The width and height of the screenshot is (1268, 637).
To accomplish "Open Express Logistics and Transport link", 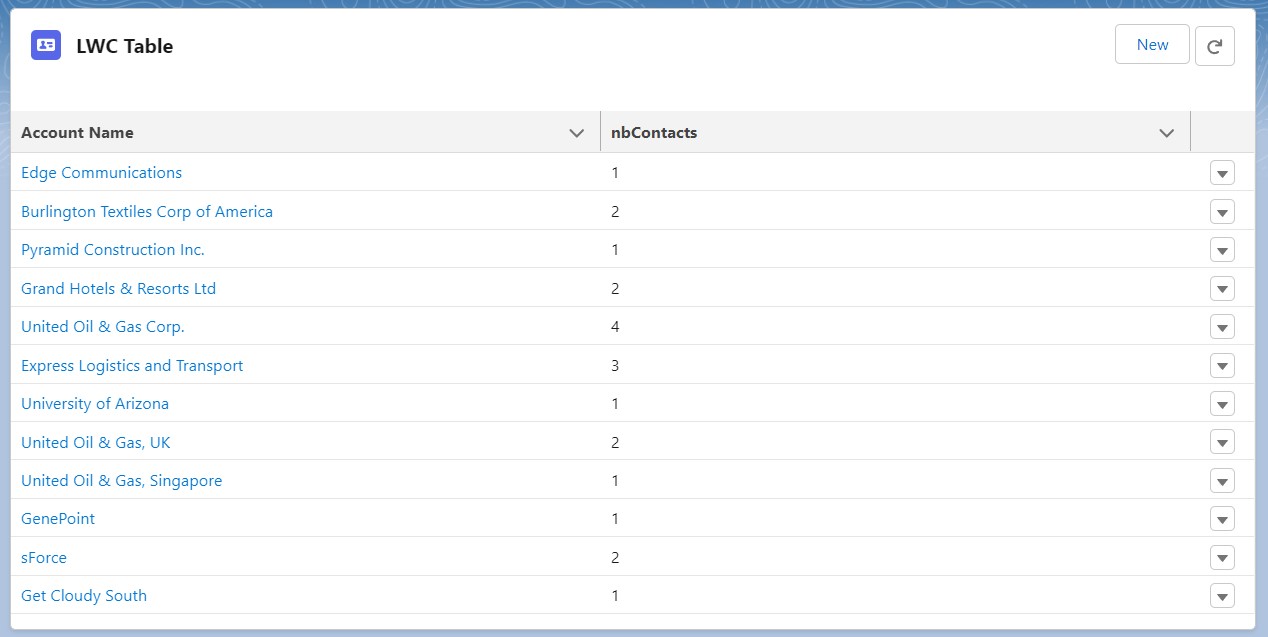I will [x=132, y=366].
